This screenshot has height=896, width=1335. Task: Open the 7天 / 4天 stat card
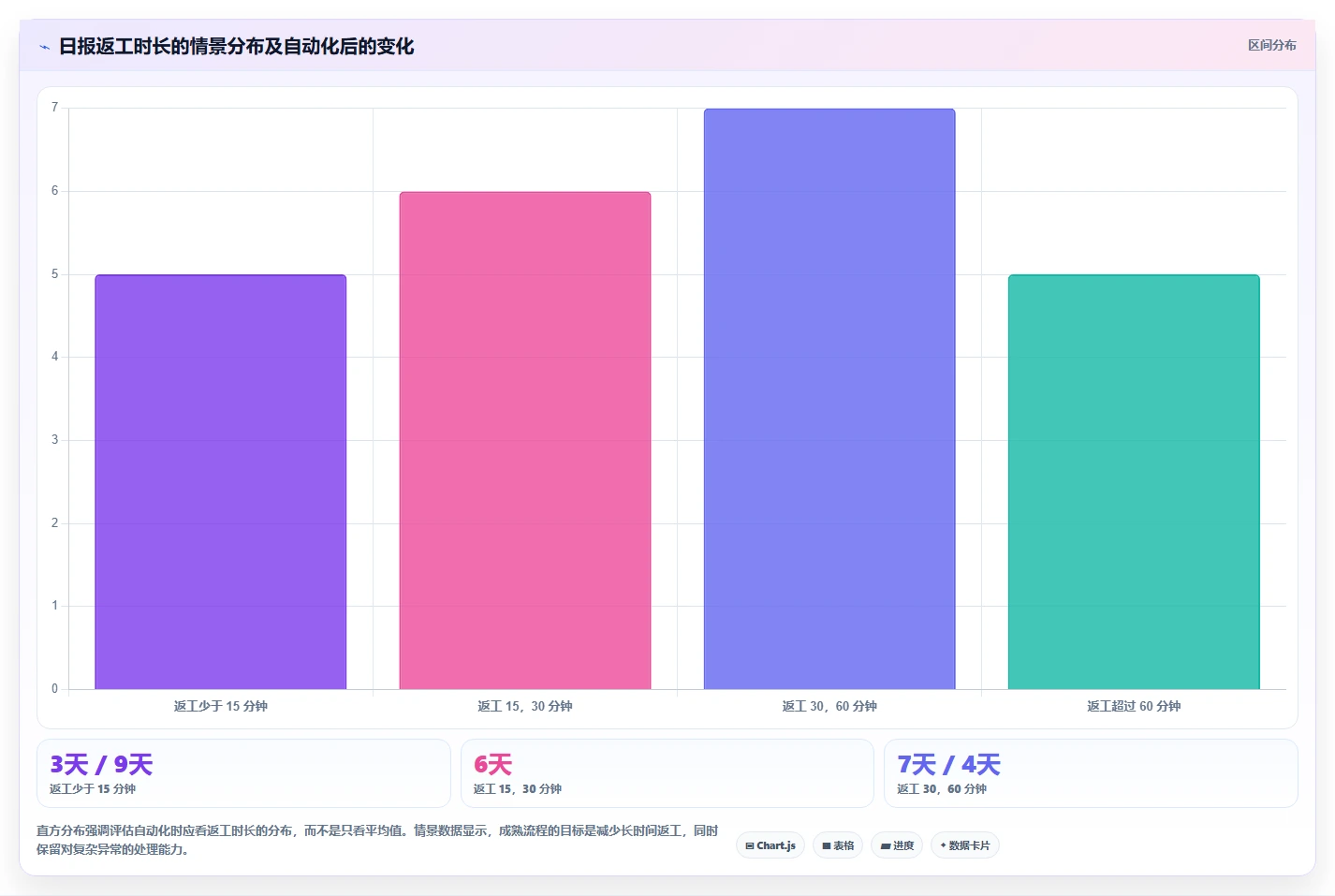pos(1091,773)
